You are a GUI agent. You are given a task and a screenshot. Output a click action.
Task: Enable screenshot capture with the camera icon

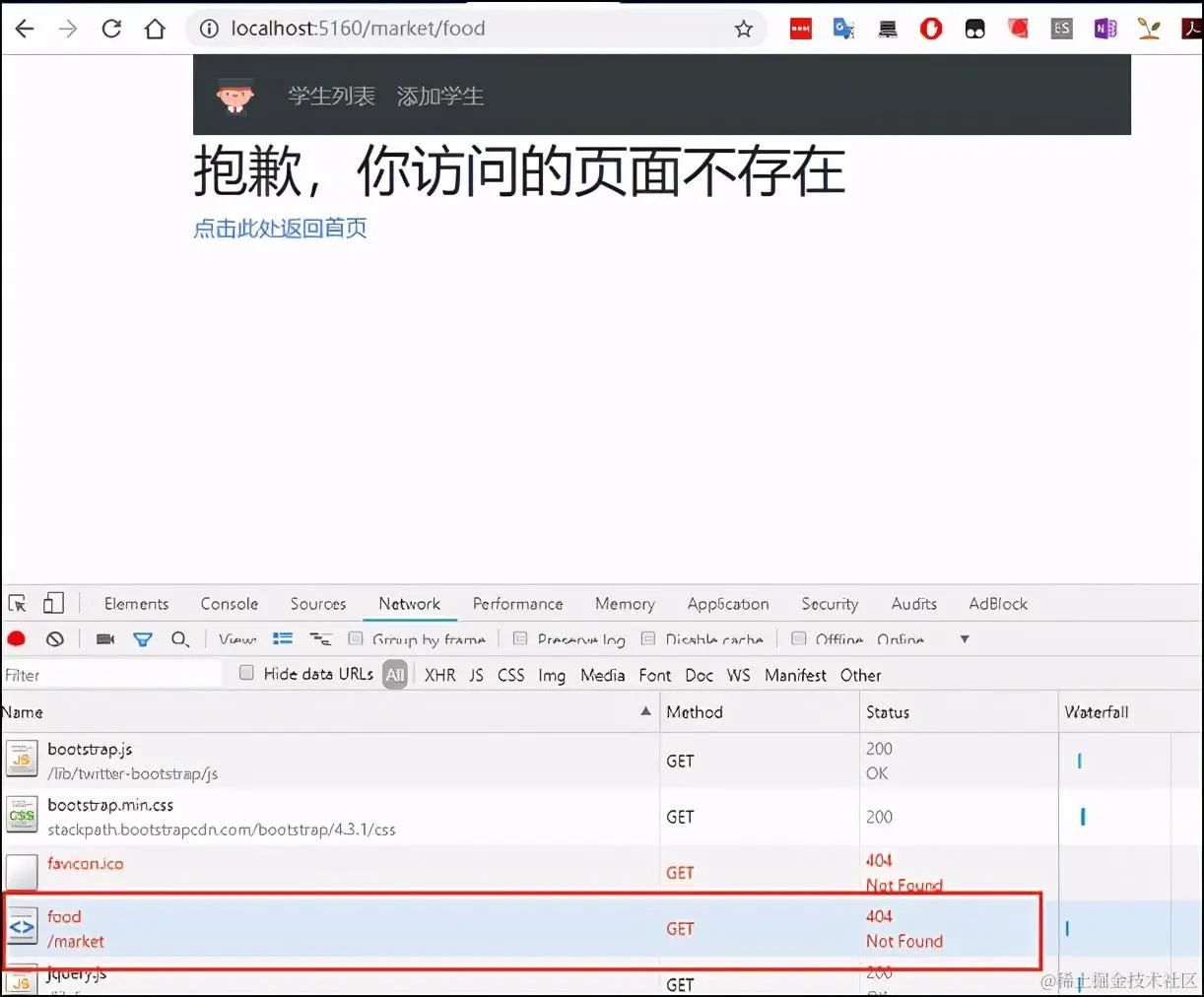(104, 638)
